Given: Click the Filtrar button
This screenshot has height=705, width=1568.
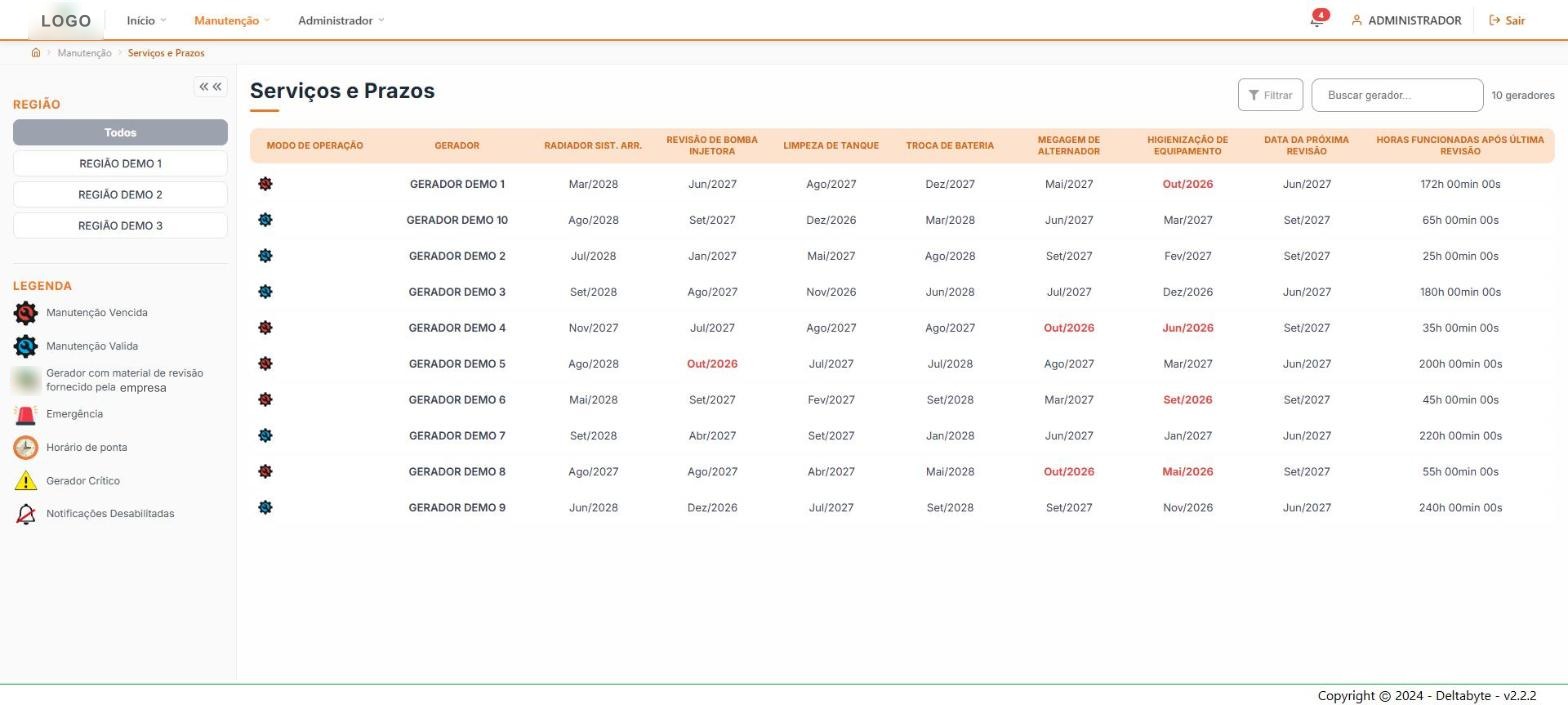Looking at the screenshot, I should click(x=1270, y=95).
